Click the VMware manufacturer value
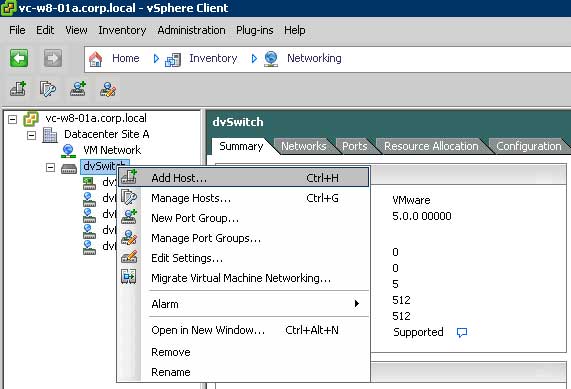Image resolution: width=571 pixels, height=389 pixels. pos(411,200)
